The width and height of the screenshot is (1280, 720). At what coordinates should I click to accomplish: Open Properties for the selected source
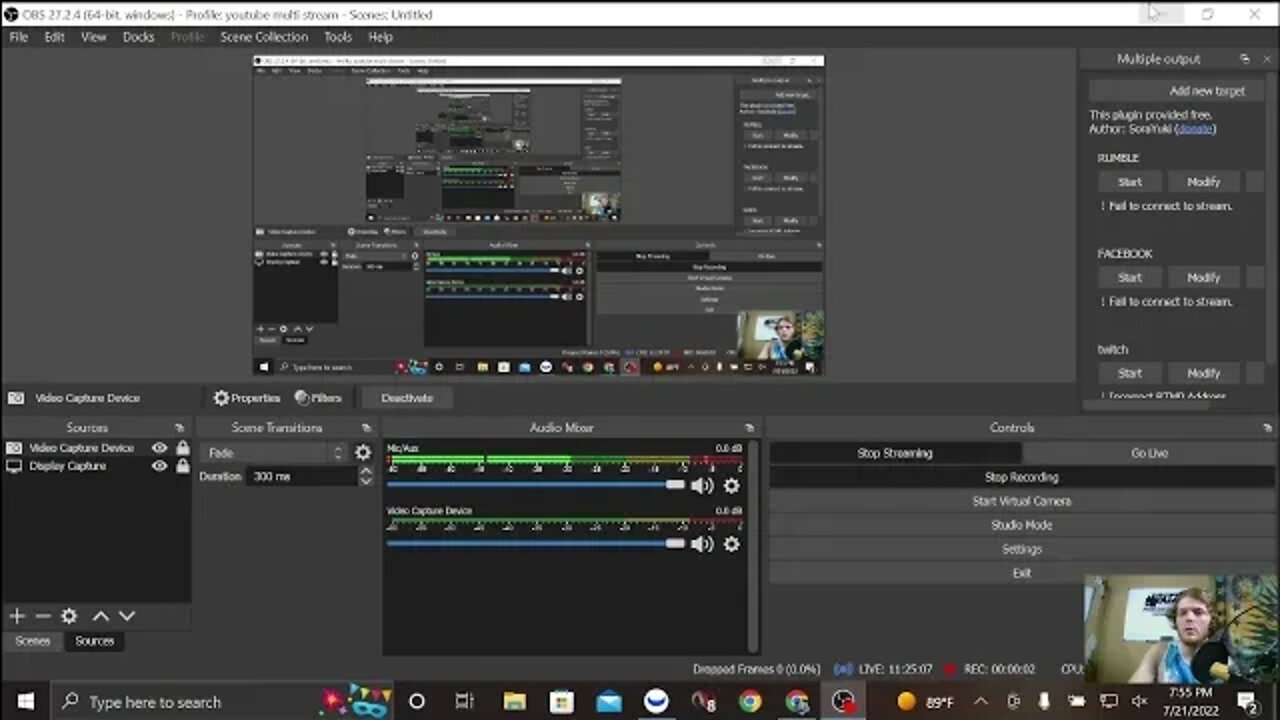coord(246,398)
